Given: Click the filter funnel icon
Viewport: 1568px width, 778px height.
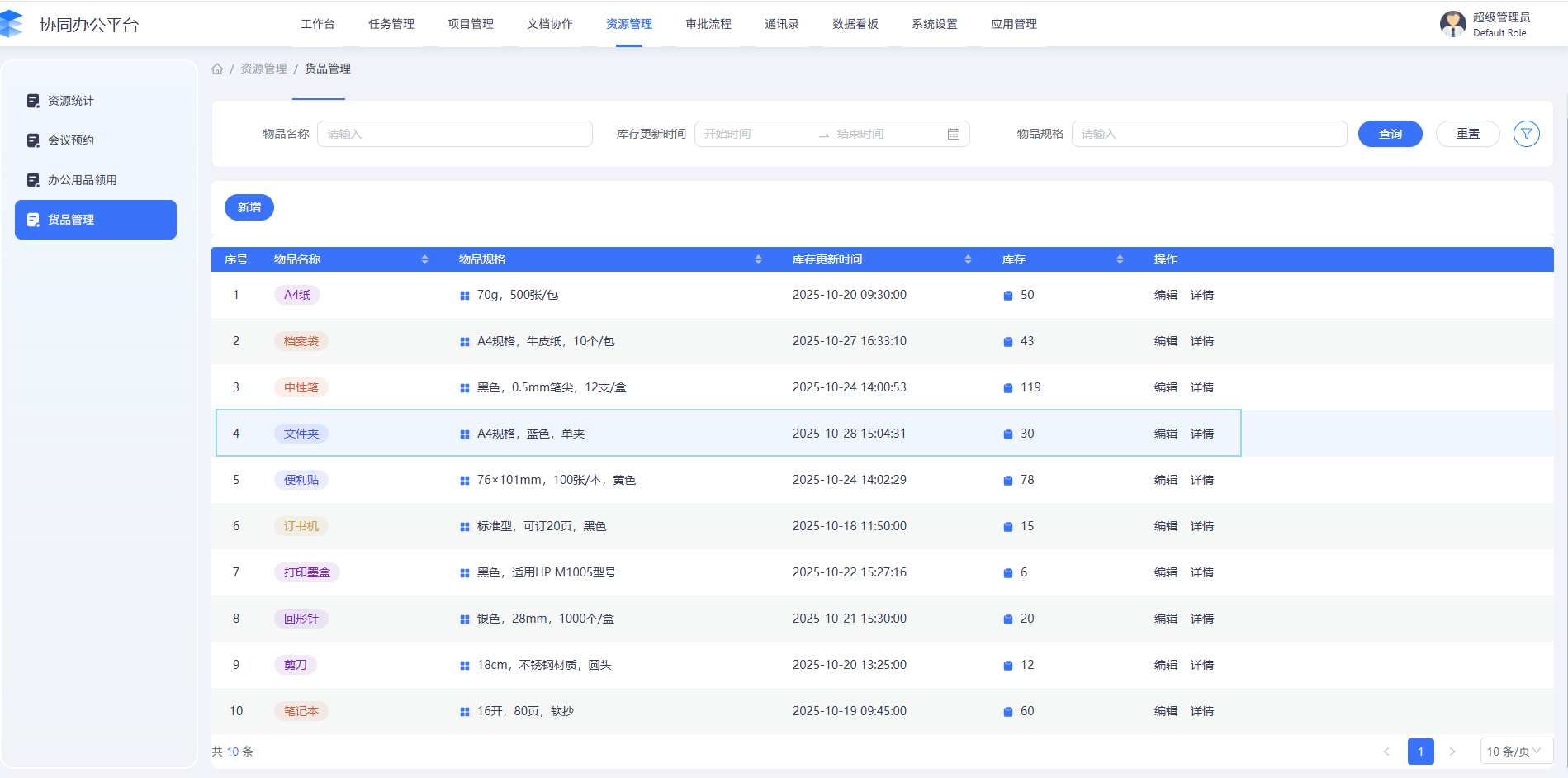Looking at the screenshot, I should (x=1526, y=134).
